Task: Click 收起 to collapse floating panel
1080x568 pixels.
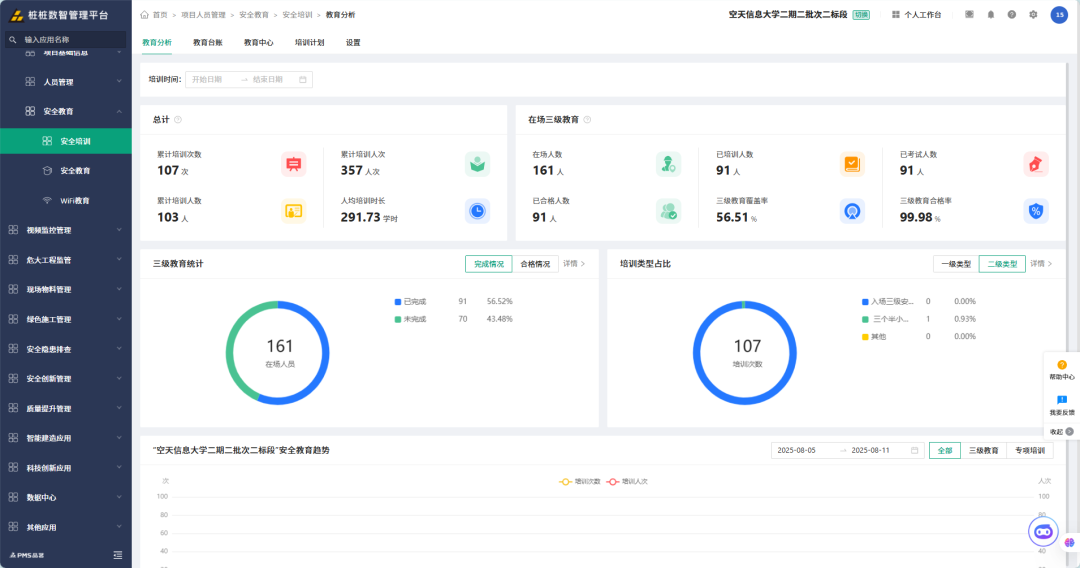Action: tap(1061, 432)
